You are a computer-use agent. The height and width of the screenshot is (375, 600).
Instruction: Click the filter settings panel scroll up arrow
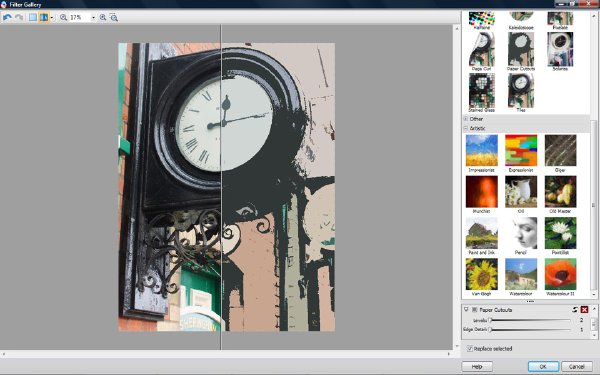pyautogui.click(x=594, y=308)
